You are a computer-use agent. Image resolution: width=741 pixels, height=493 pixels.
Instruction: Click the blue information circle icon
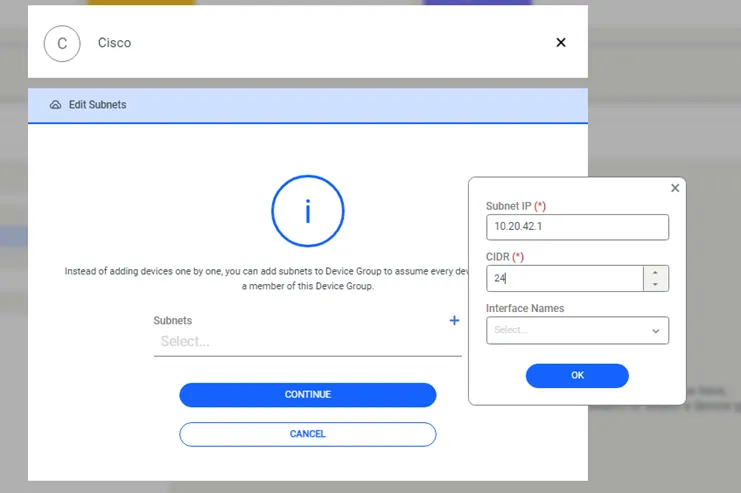click(308, 211)
